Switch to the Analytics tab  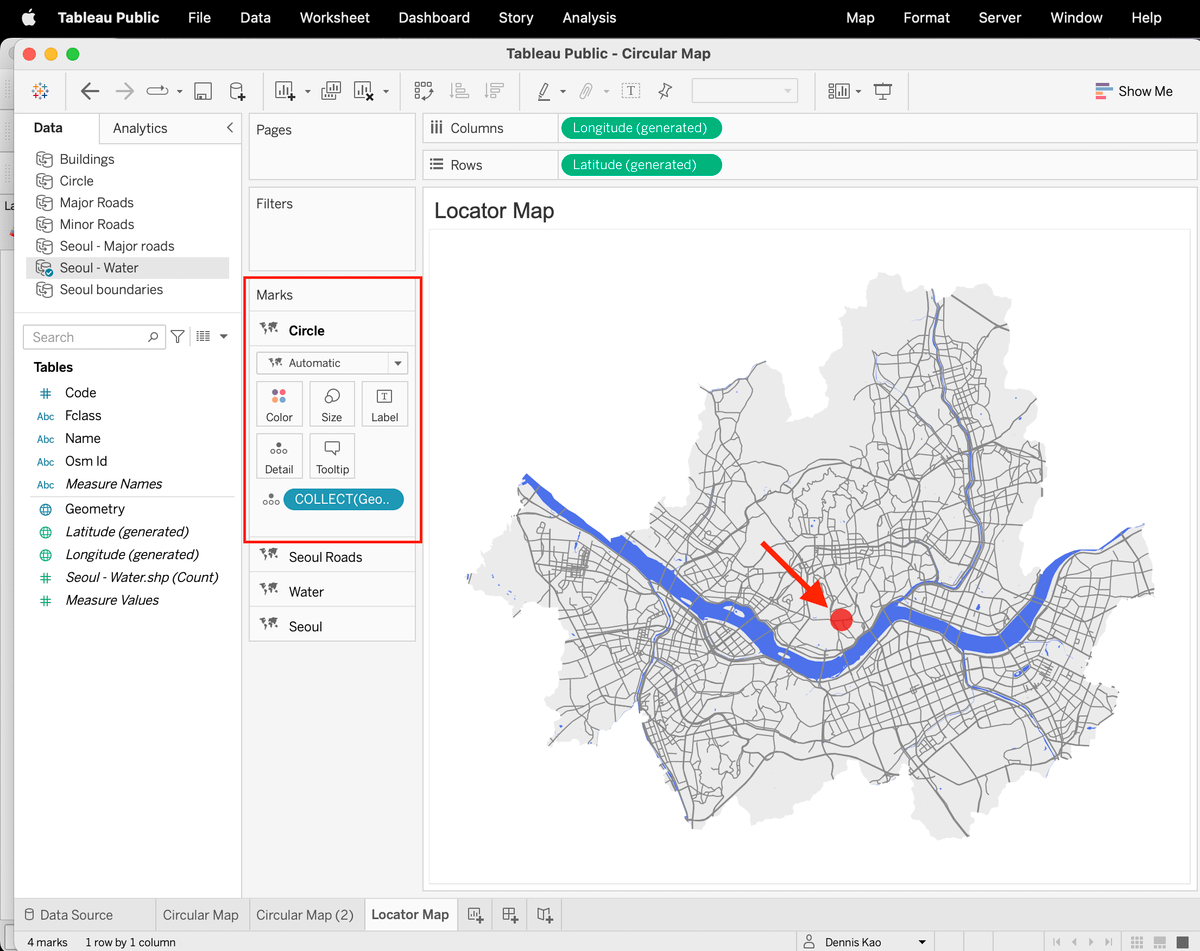coord(140,128)
